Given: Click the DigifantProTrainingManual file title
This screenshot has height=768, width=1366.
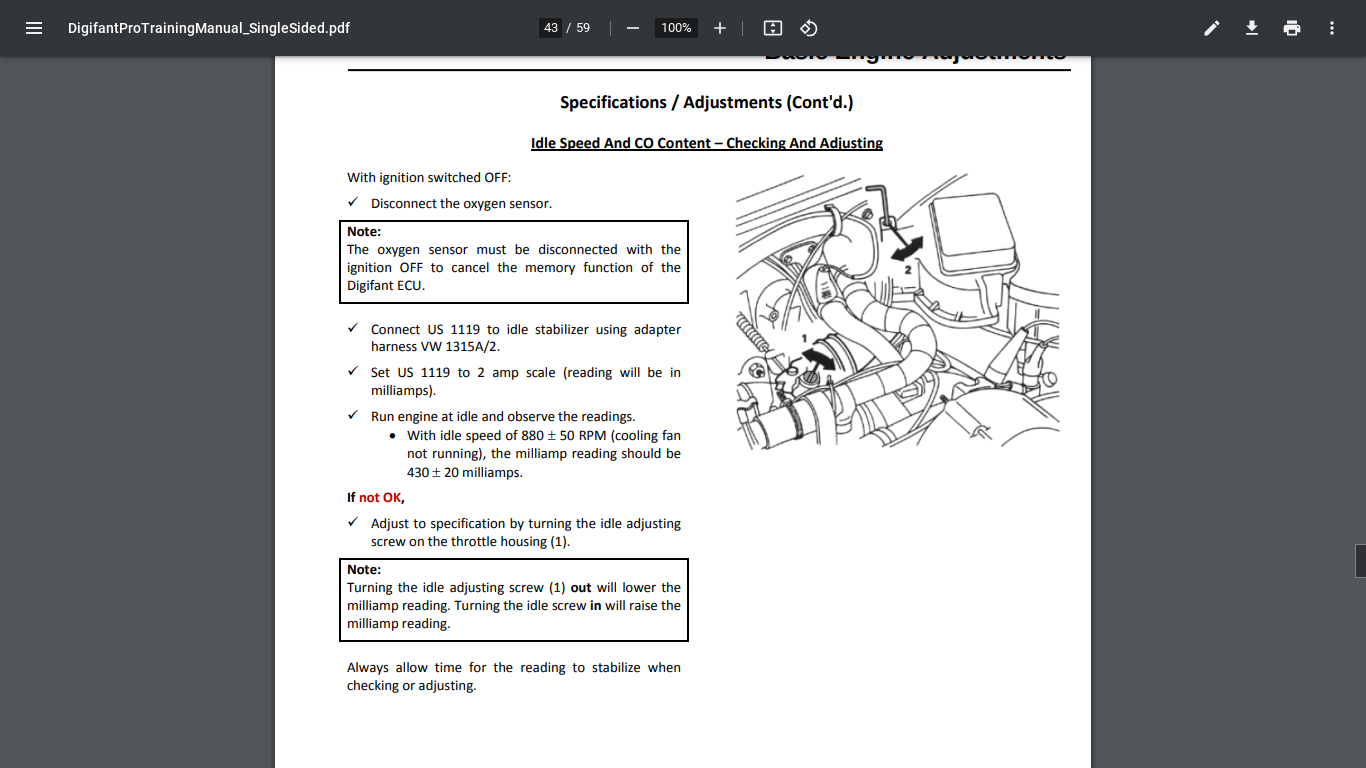Looking at the screenshot, I should (x=209, y=28).
